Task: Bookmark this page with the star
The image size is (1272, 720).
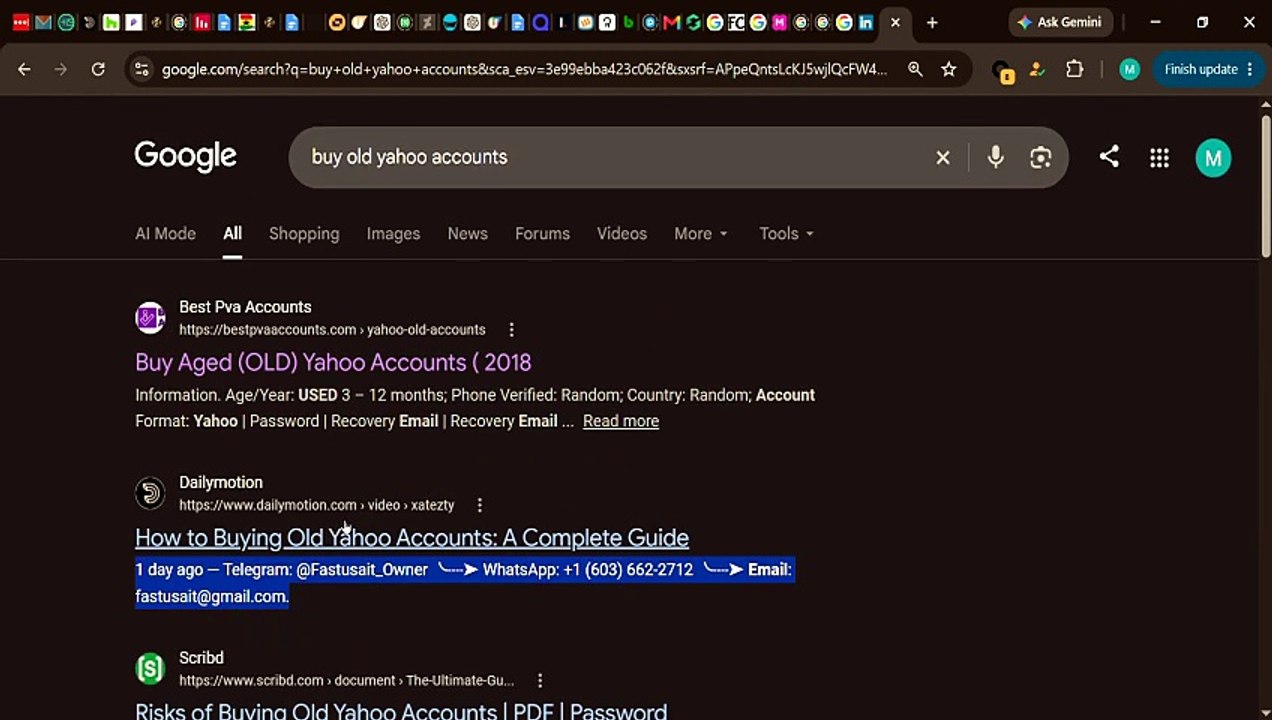Action: tap(949, 69)
